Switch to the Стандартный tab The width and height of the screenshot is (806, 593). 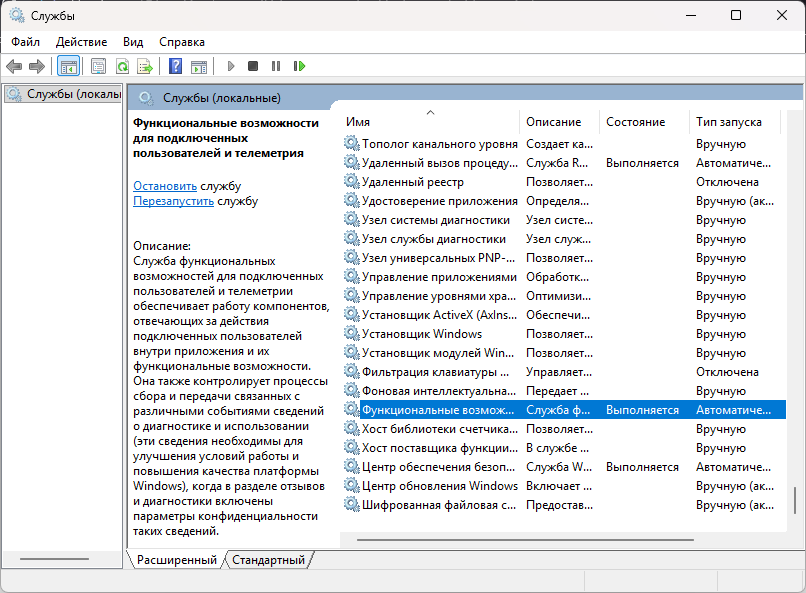tap(268, 560)
